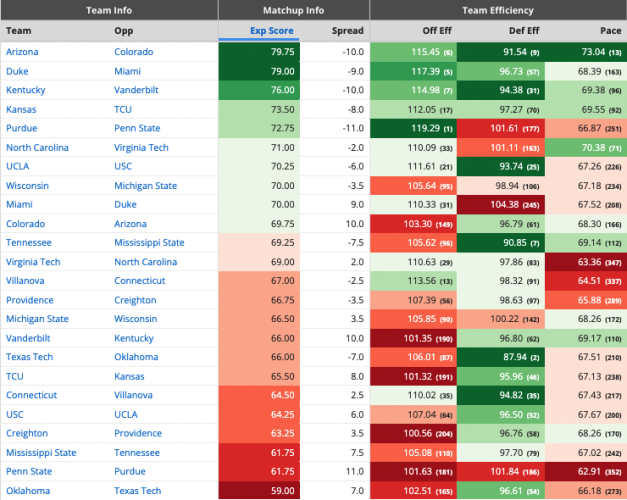Open Mississippi State in the Team column

[41, 452]
